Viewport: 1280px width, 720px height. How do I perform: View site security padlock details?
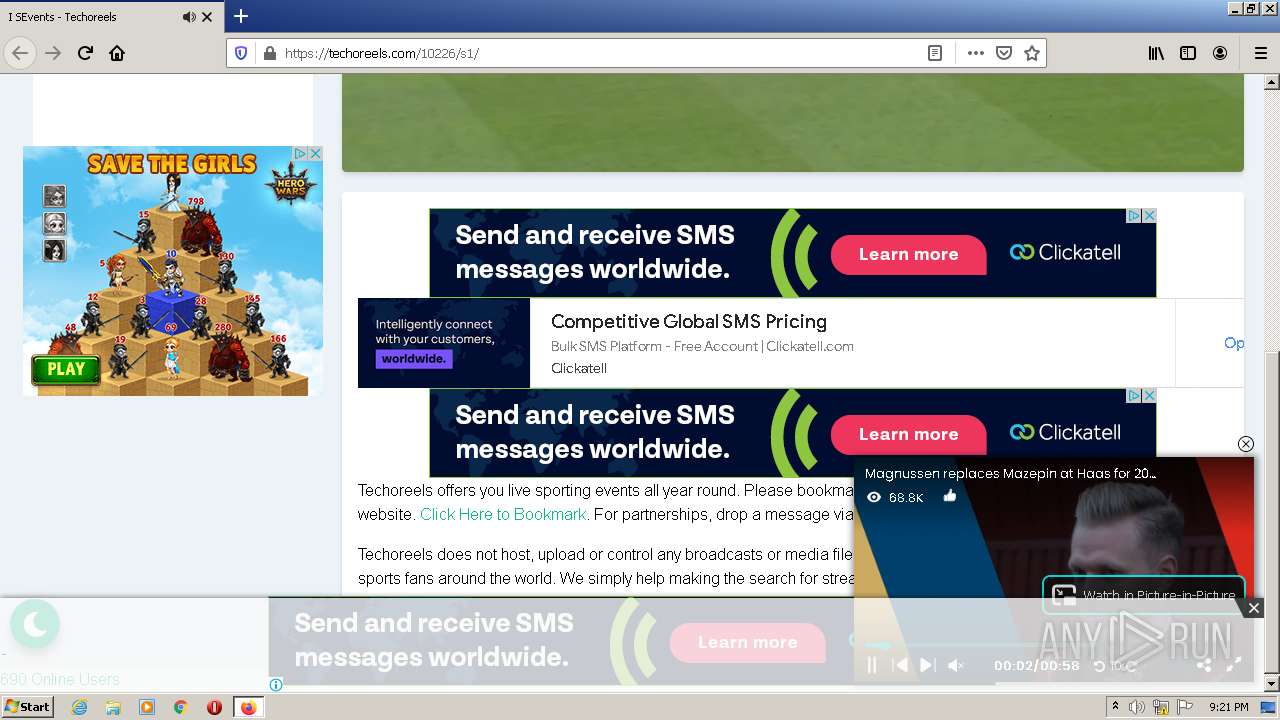coord(269,53)
